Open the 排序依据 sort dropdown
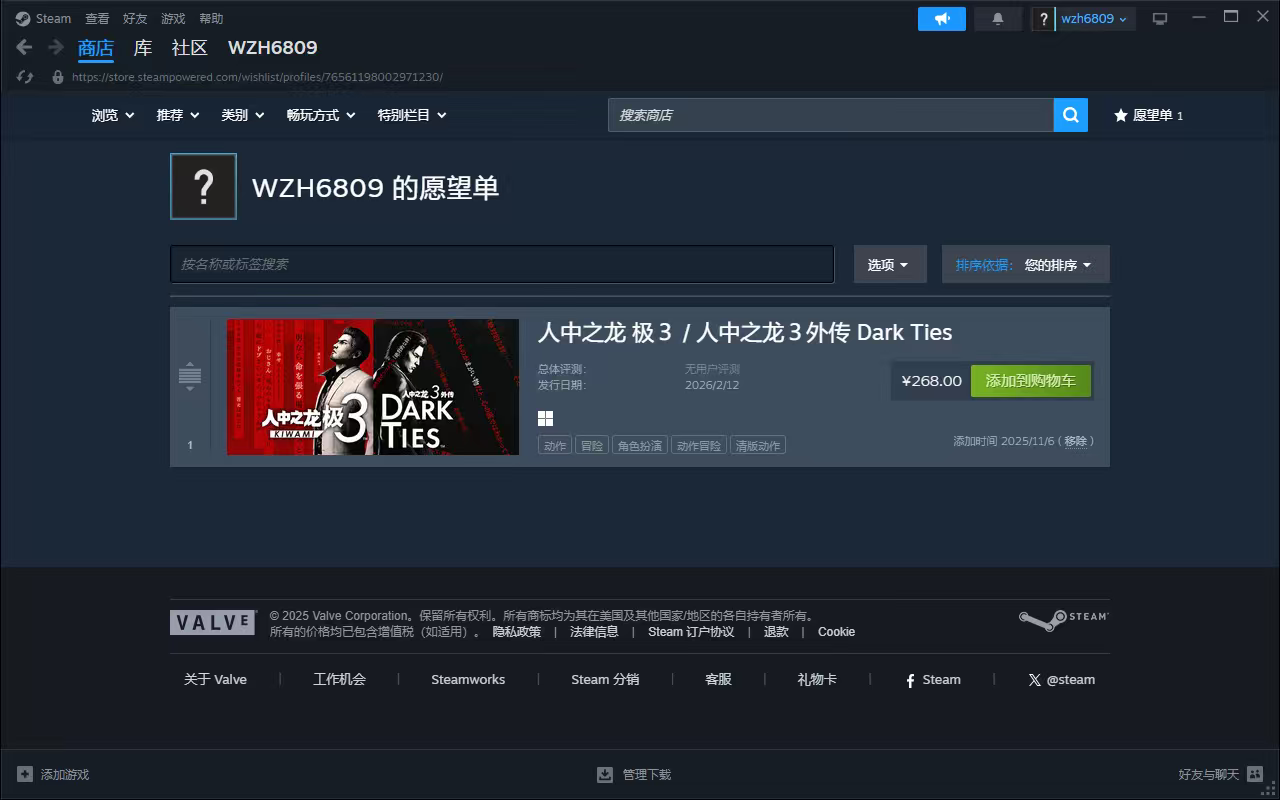This screenshot has width=1280, height=800. click(1025, 265)
